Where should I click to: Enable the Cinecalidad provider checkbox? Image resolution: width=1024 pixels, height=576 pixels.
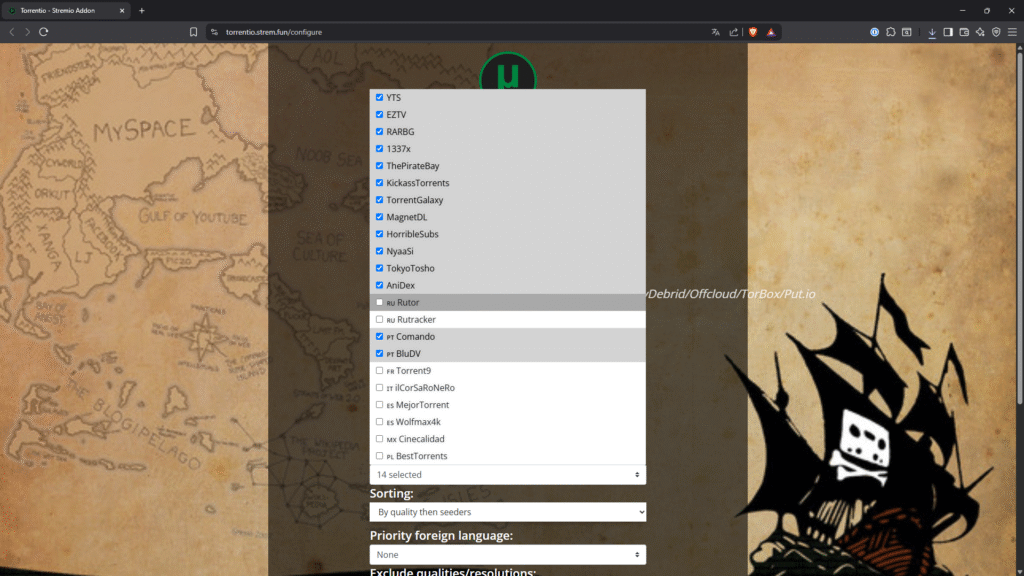379,439
